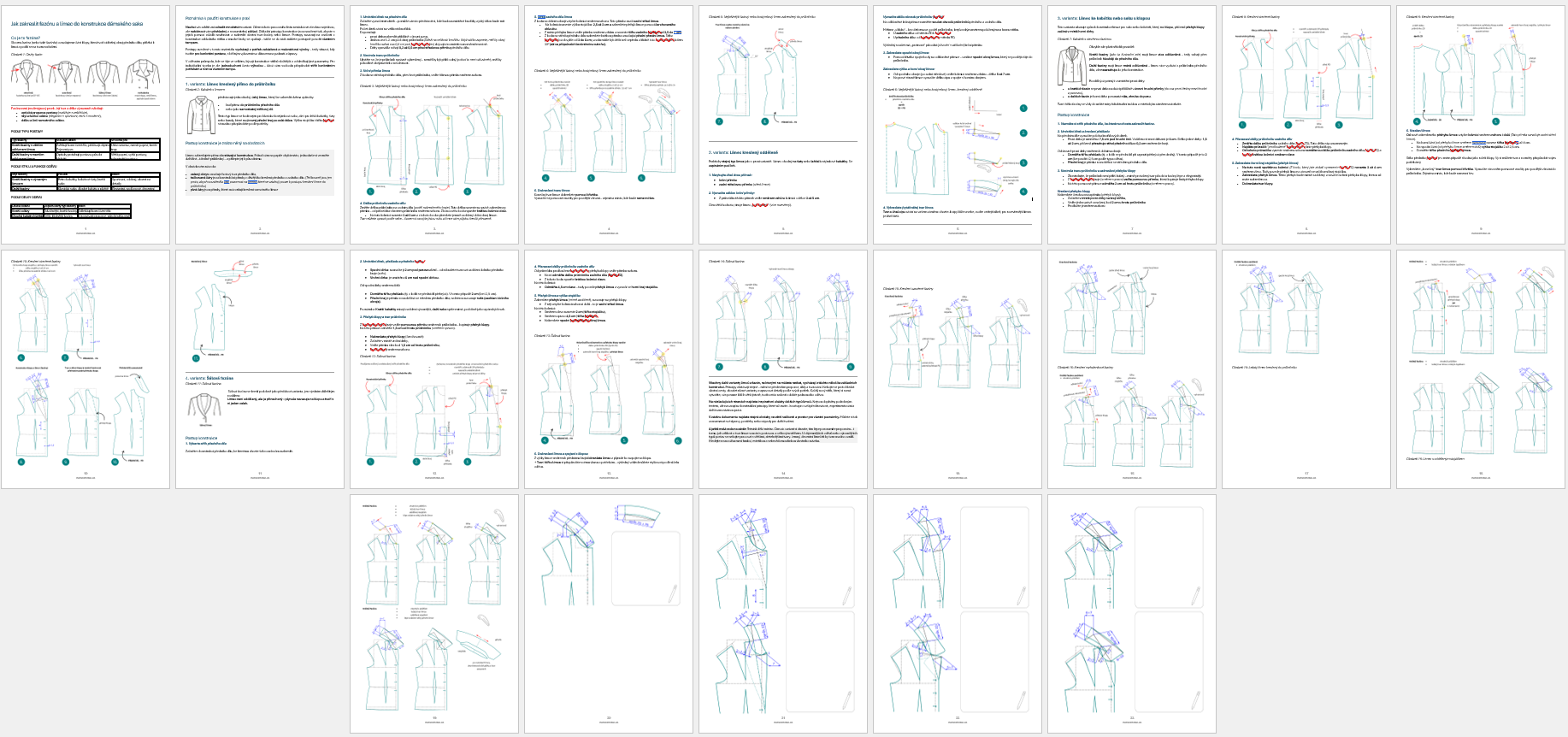The width and height of the screenshot is (1568, 737).
Task: Click the blue highlighted word atop page 4
Action: coord(542,16)
